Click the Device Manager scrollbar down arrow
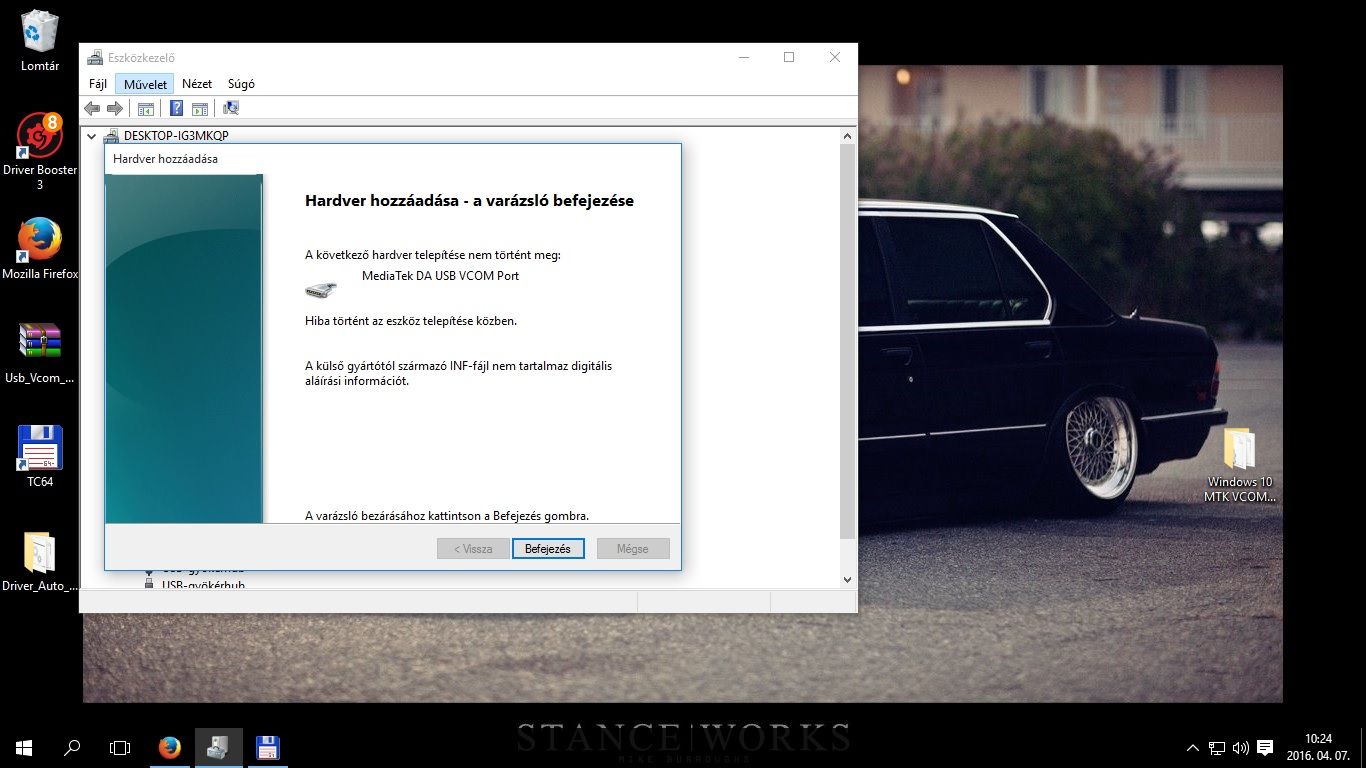Screen dimensions: 1366x768 (x=848, y=579)
